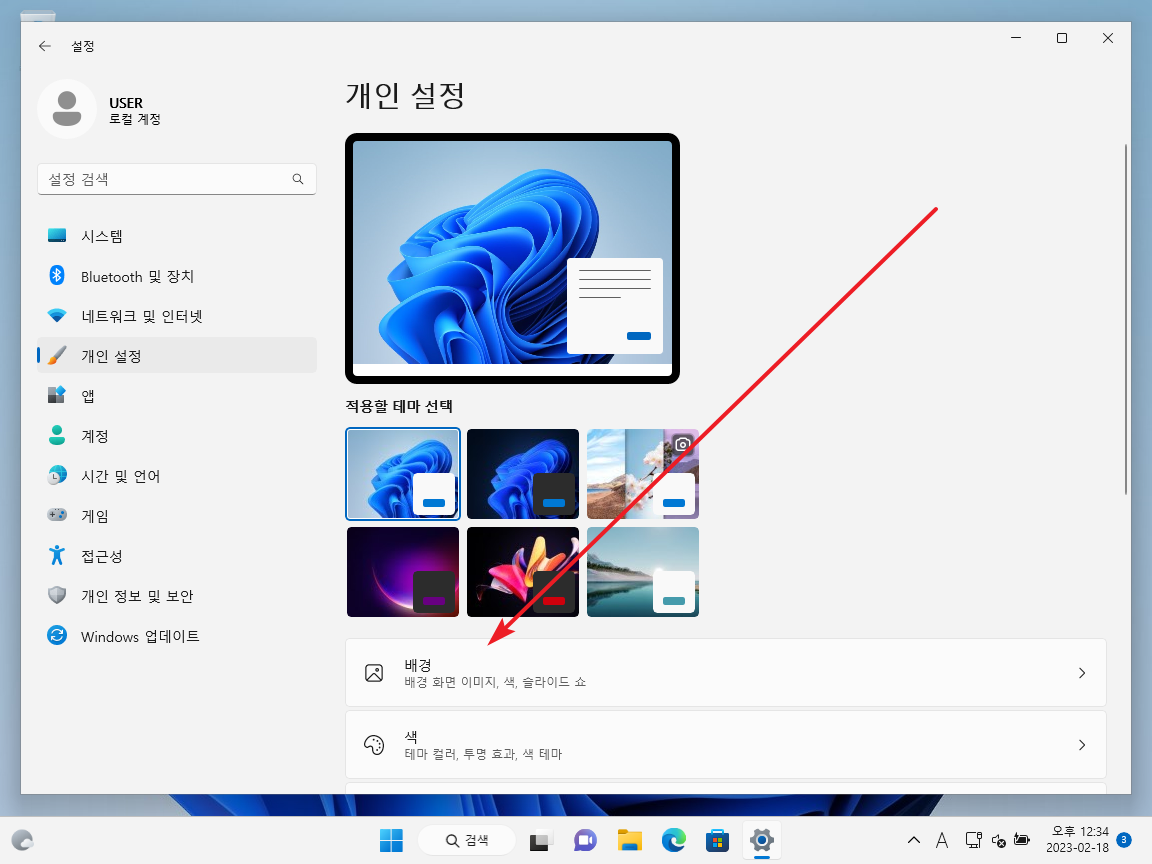1152x864 pixels.
Task: Open the muted volume tray icon
Action: (998, 842)
